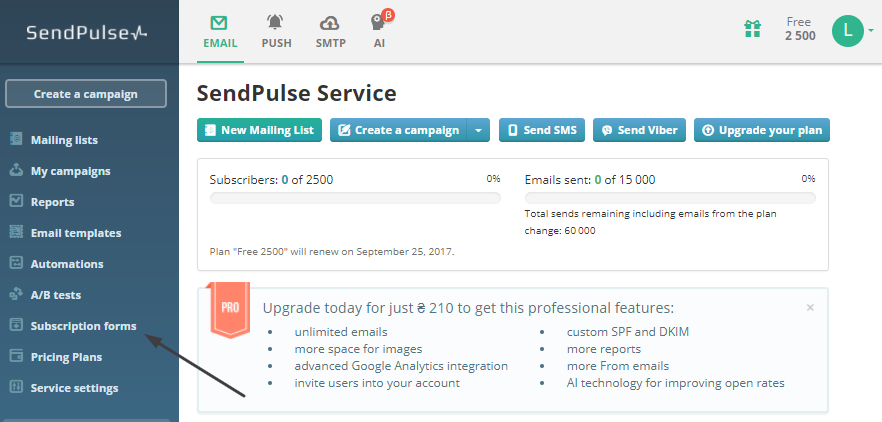Click the SendPulse logo
The width and height of the screenshot is (882, 422).
88,32
